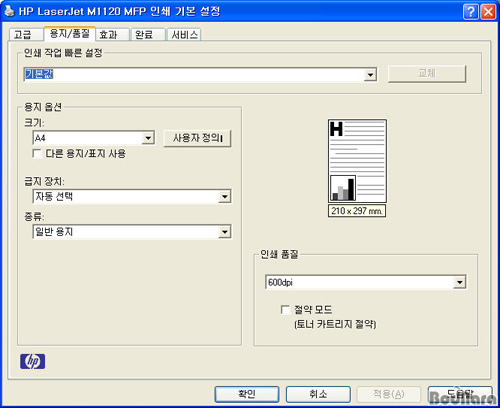Toggle the 절약 모드 checkbox

coord(285,310)
